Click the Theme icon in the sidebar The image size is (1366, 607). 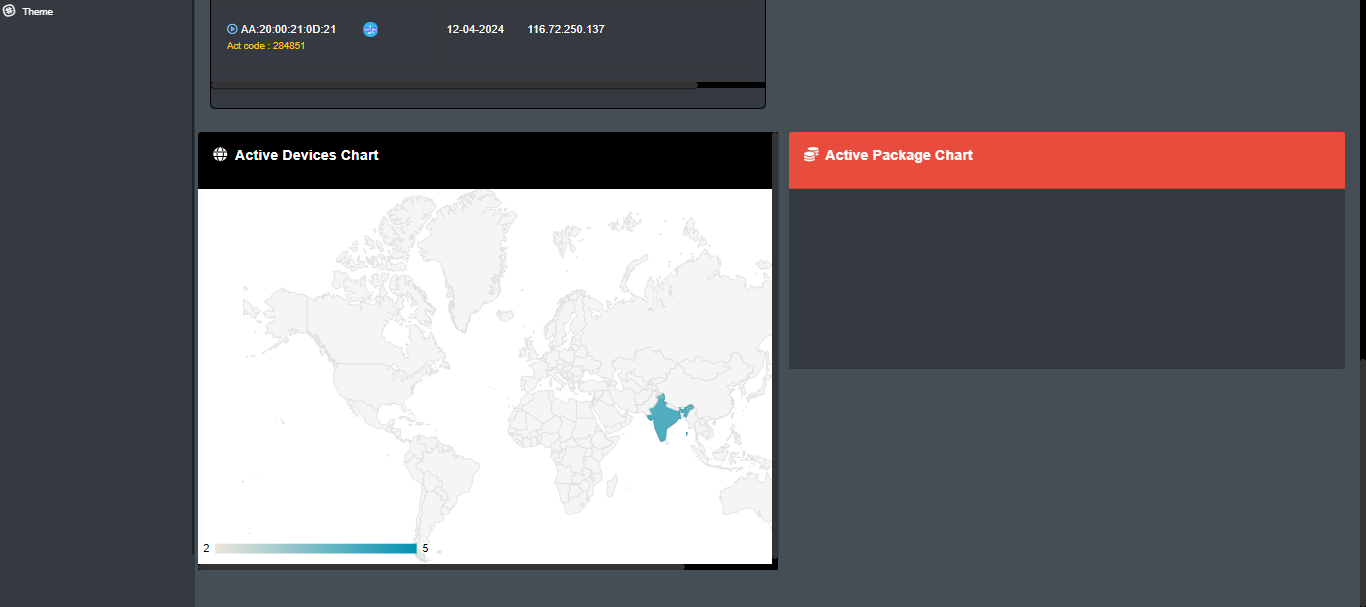tap(9, 11)
